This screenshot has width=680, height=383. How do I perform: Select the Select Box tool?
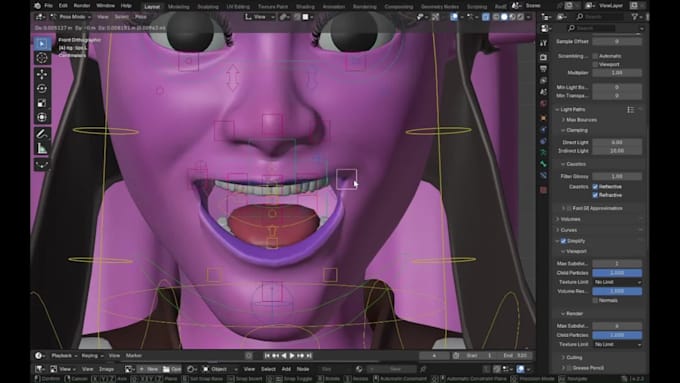[42, 43]
